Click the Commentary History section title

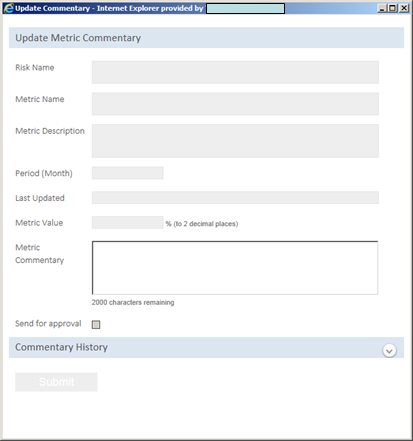61,347
